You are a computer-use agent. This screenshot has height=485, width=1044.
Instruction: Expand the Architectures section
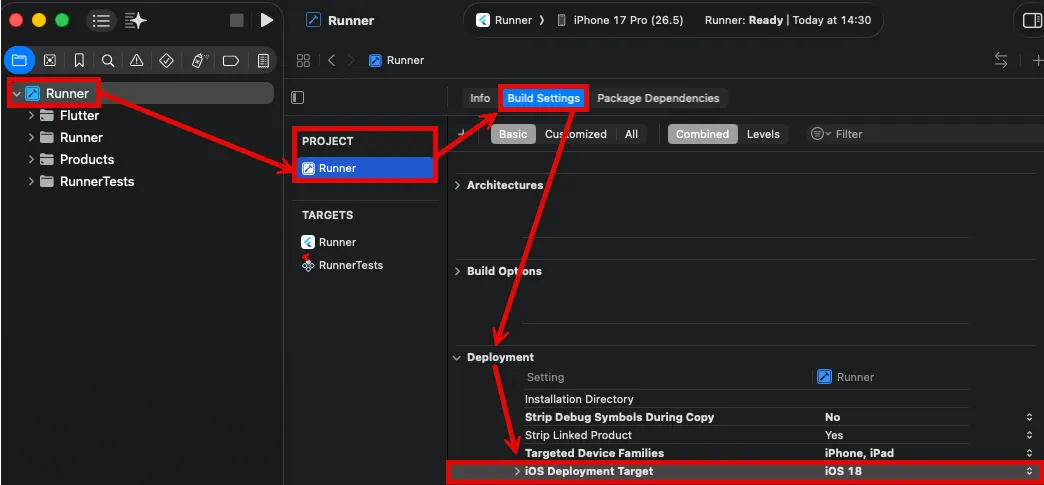click(457, 185)
